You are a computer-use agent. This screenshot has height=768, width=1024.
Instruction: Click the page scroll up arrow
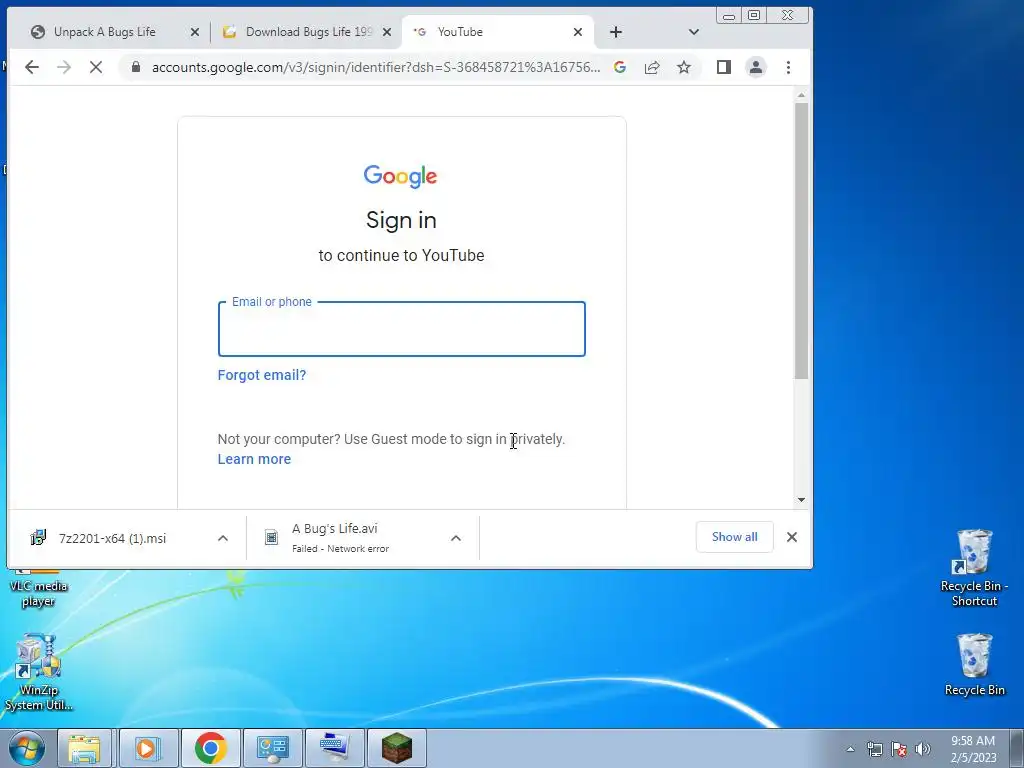click(801, 95)
